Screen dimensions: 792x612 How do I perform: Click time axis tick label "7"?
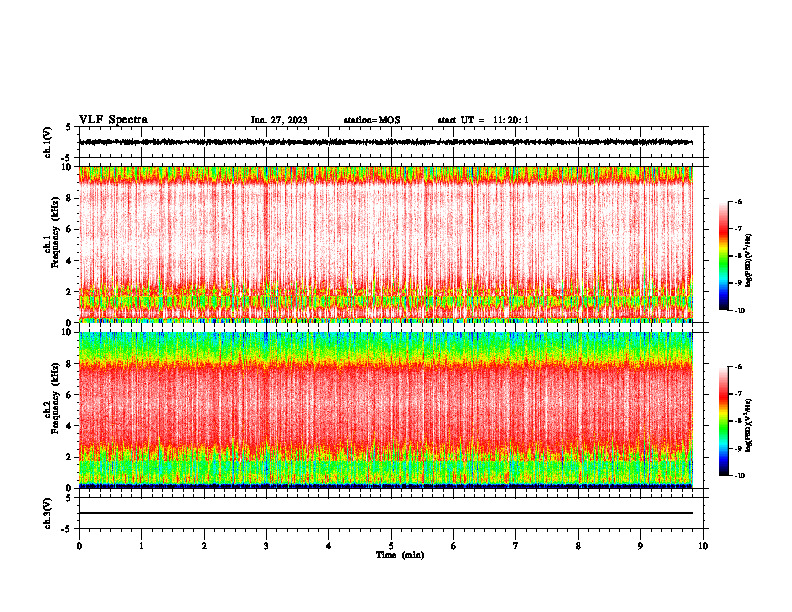tap(516, 546)
